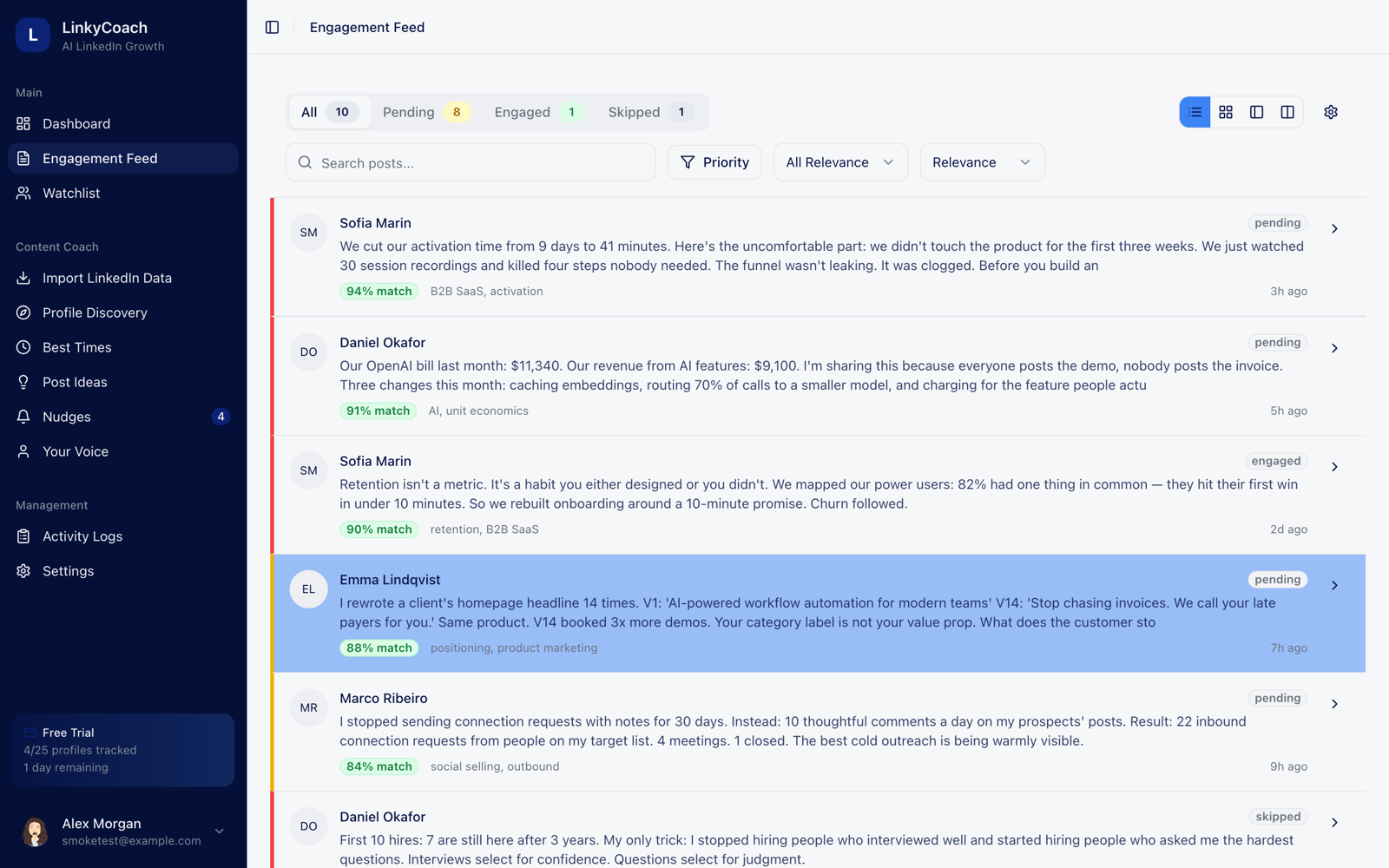The width and height of the screenshot is (1389, 868).
Task: Switch to the Pending tab
Action: pyautogui.click(x=426, y=112)
